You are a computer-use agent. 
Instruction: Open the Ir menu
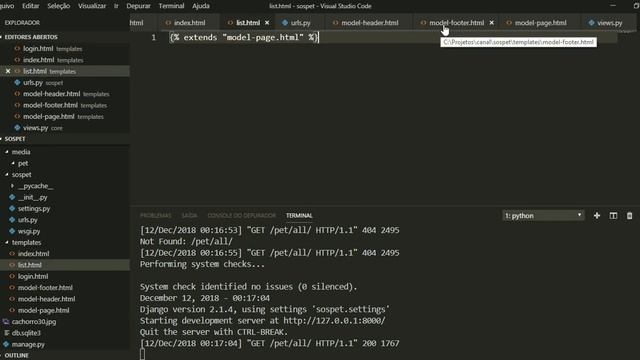click(x=116, y=6)
